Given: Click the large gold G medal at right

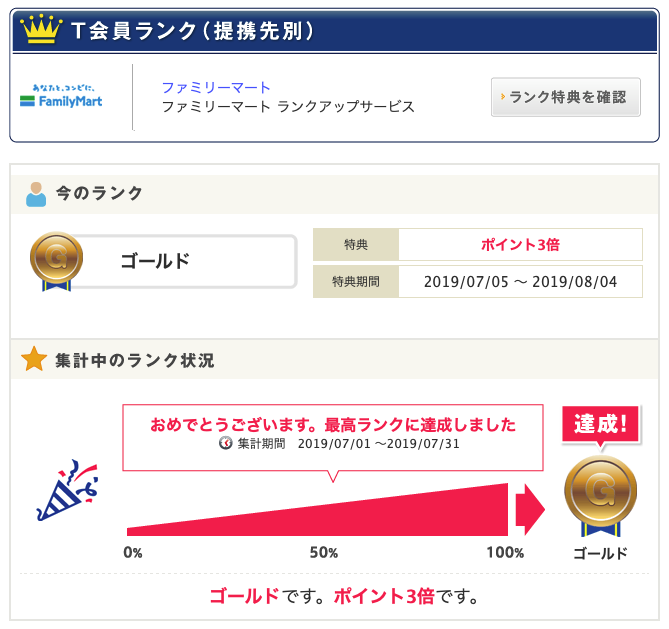Looking at the screenshot, I should [x=600, y=495].
